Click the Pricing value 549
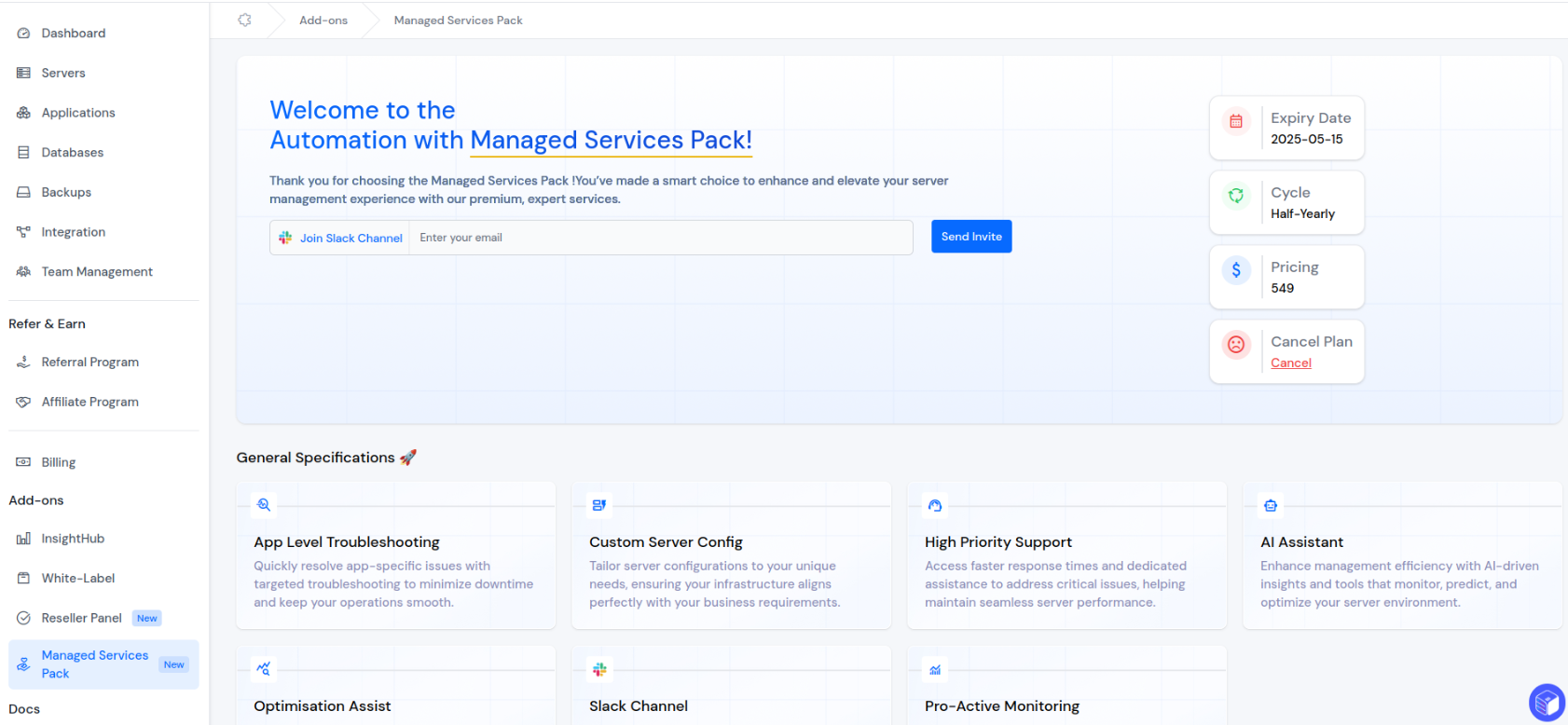1568x725 pixels. click(1283, 289)
